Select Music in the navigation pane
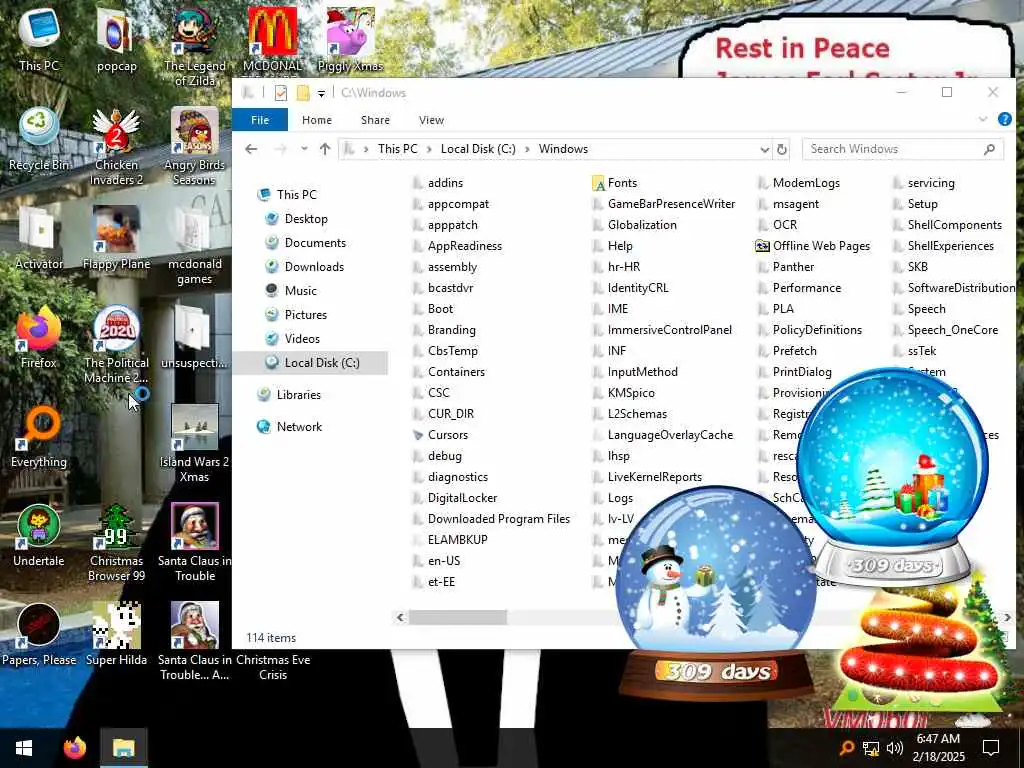The image size is (1024, 768). coord(300,291)
